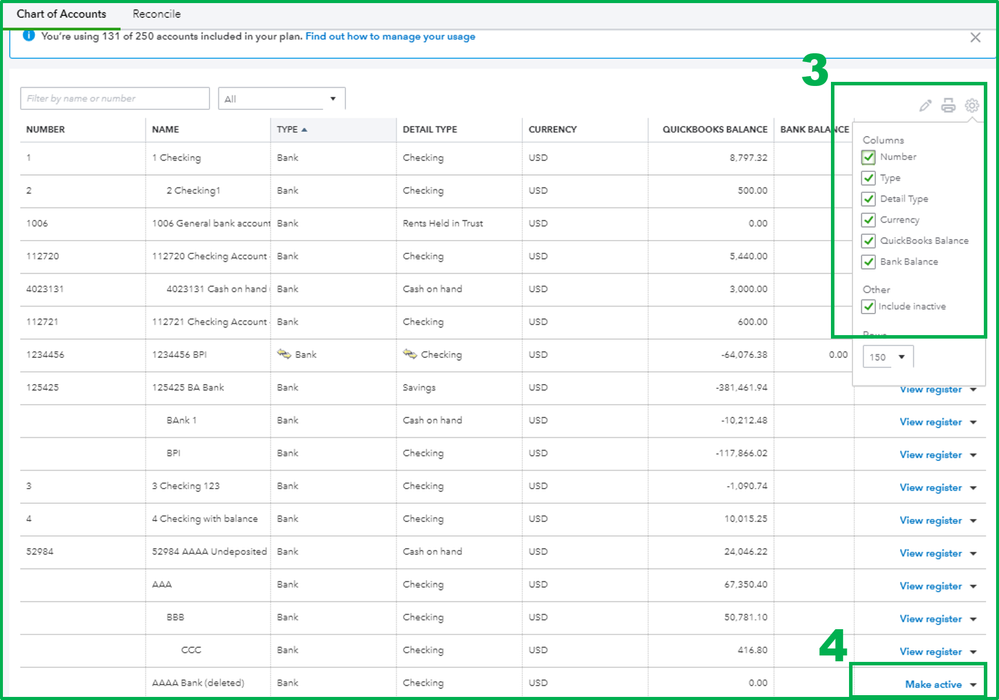Image resolution: width=999 pixels, height=700 pixels.
Task: Click the pencil edit icon
Action: click(925, 106)
